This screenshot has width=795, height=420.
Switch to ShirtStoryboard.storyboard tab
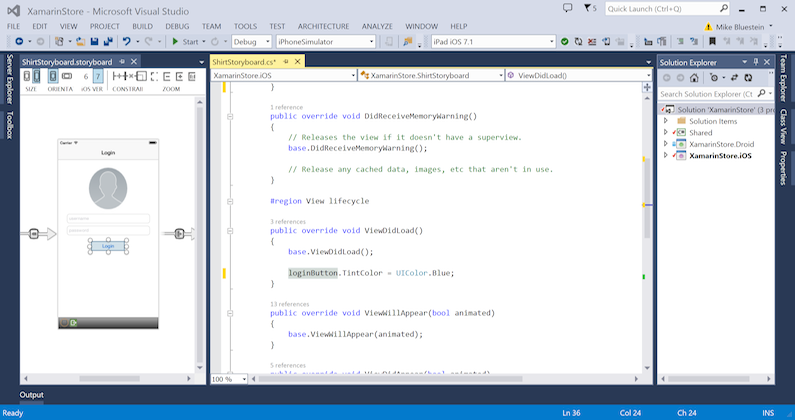[67, 62]
